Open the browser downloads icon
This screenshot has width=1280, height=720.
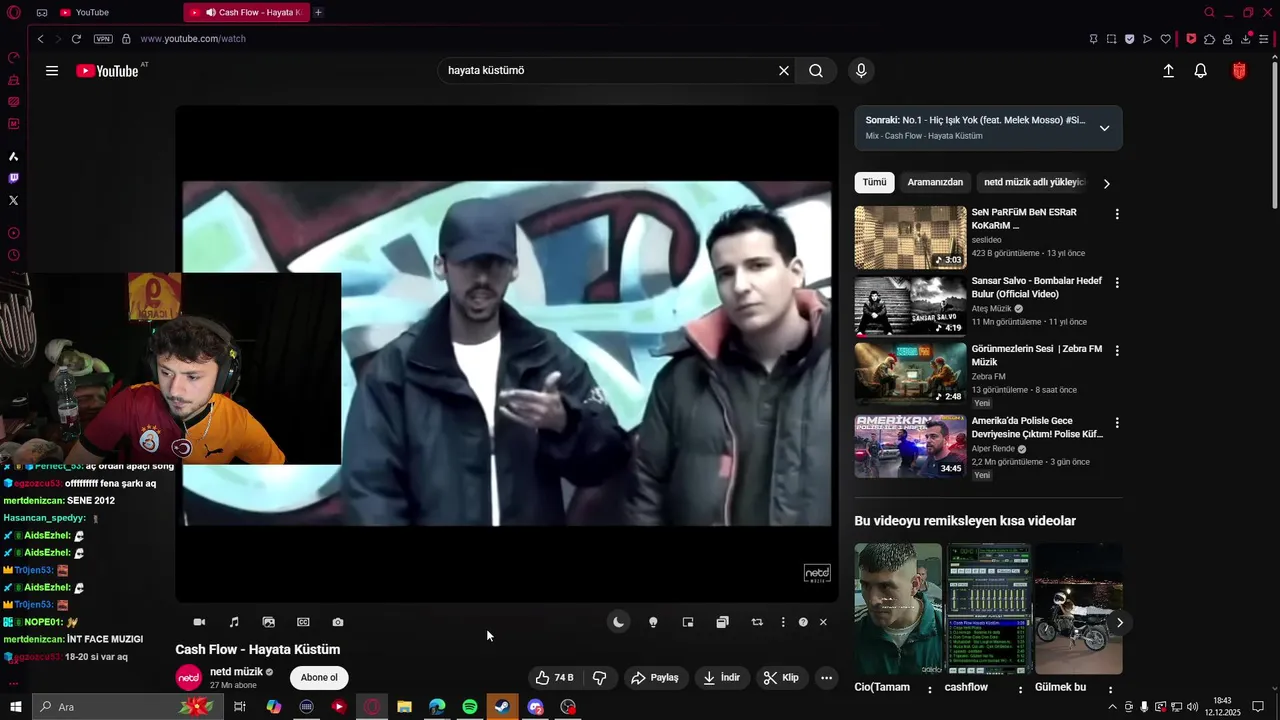[1246, 39]
